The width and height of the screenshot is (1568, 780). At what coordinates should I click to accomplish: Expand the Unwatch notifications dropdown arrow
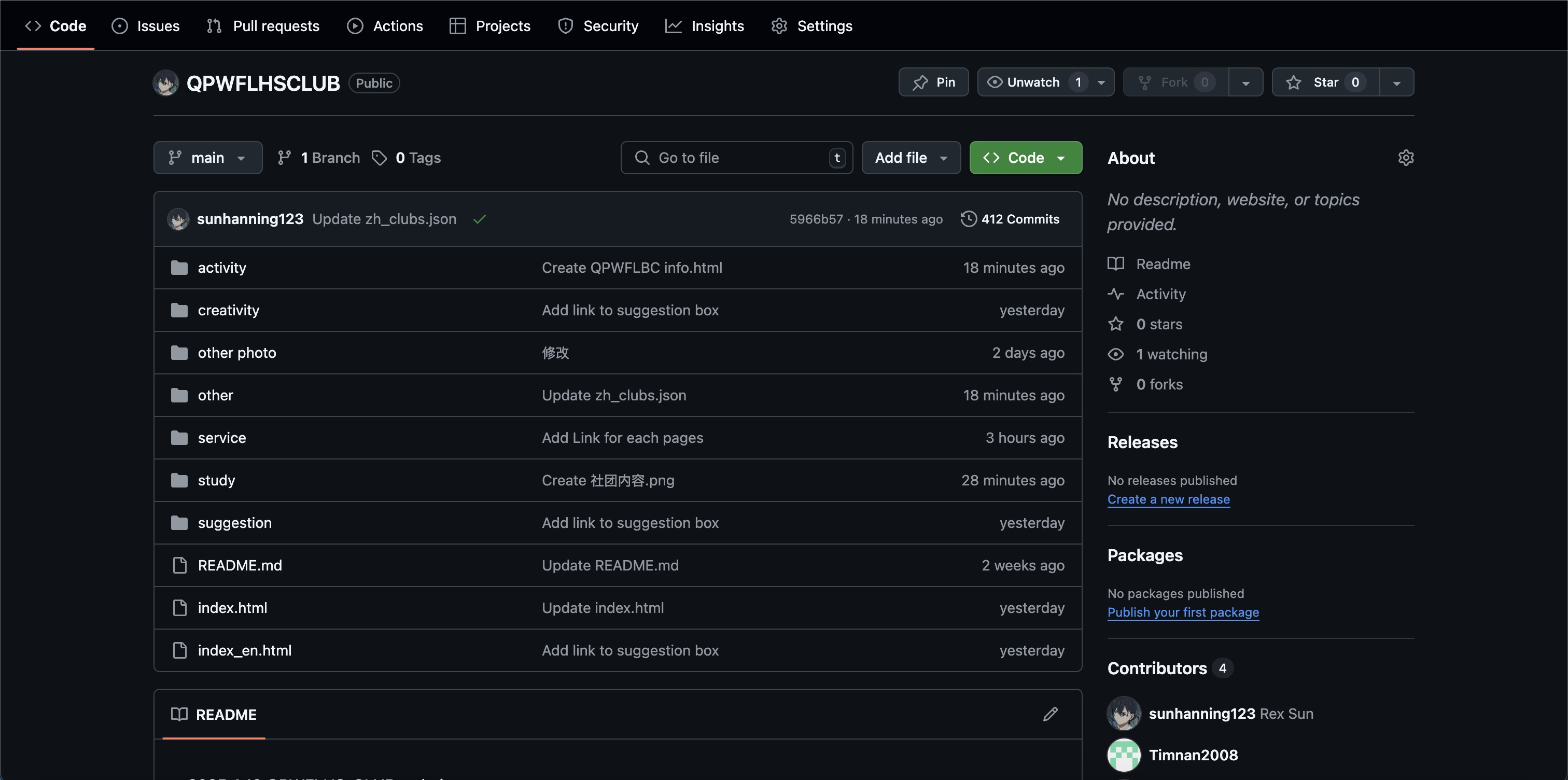point(1101,82)
